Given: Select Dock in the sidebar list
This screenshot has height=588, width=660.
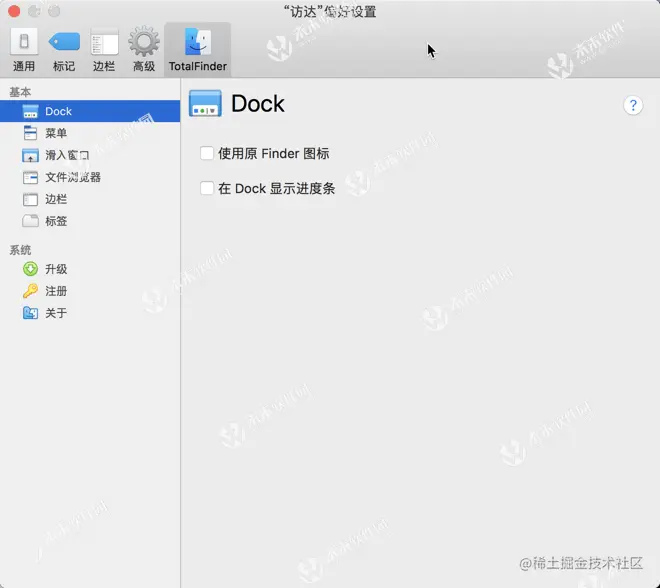Looking at the screenshot, I should (90, 111).
